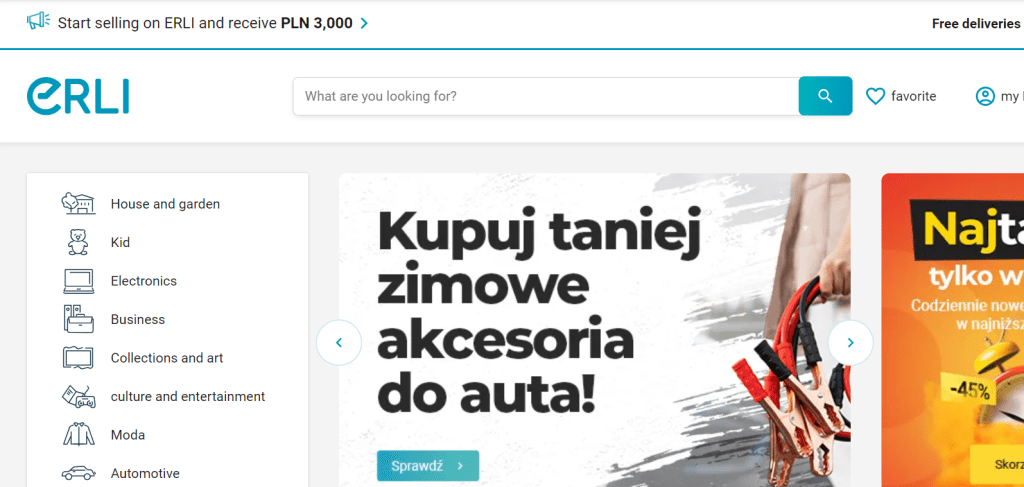Viewport: 1024px width, 487px height.
Task: Select the House and garden house icon
Action: coord(78,204)
